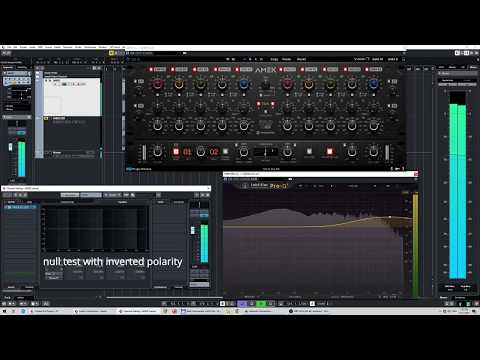Toggle red band button above left red knob
The width and height of the screenshot is (480, 360).
point(151,69)
